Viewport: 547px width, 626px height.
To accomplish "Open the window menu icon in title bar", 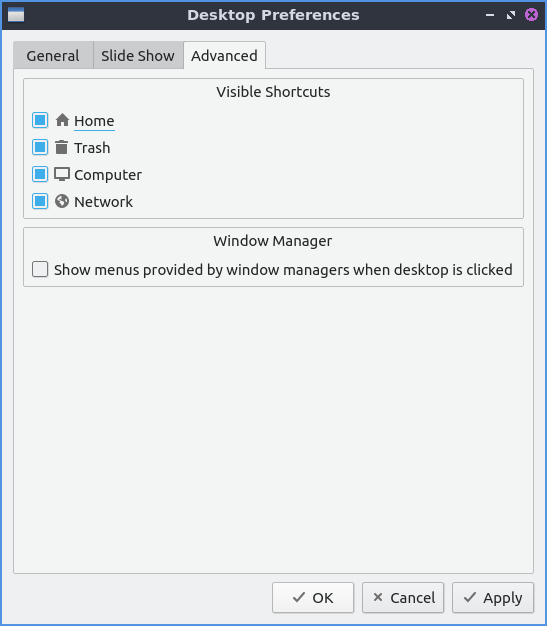I will coord(16,15).
